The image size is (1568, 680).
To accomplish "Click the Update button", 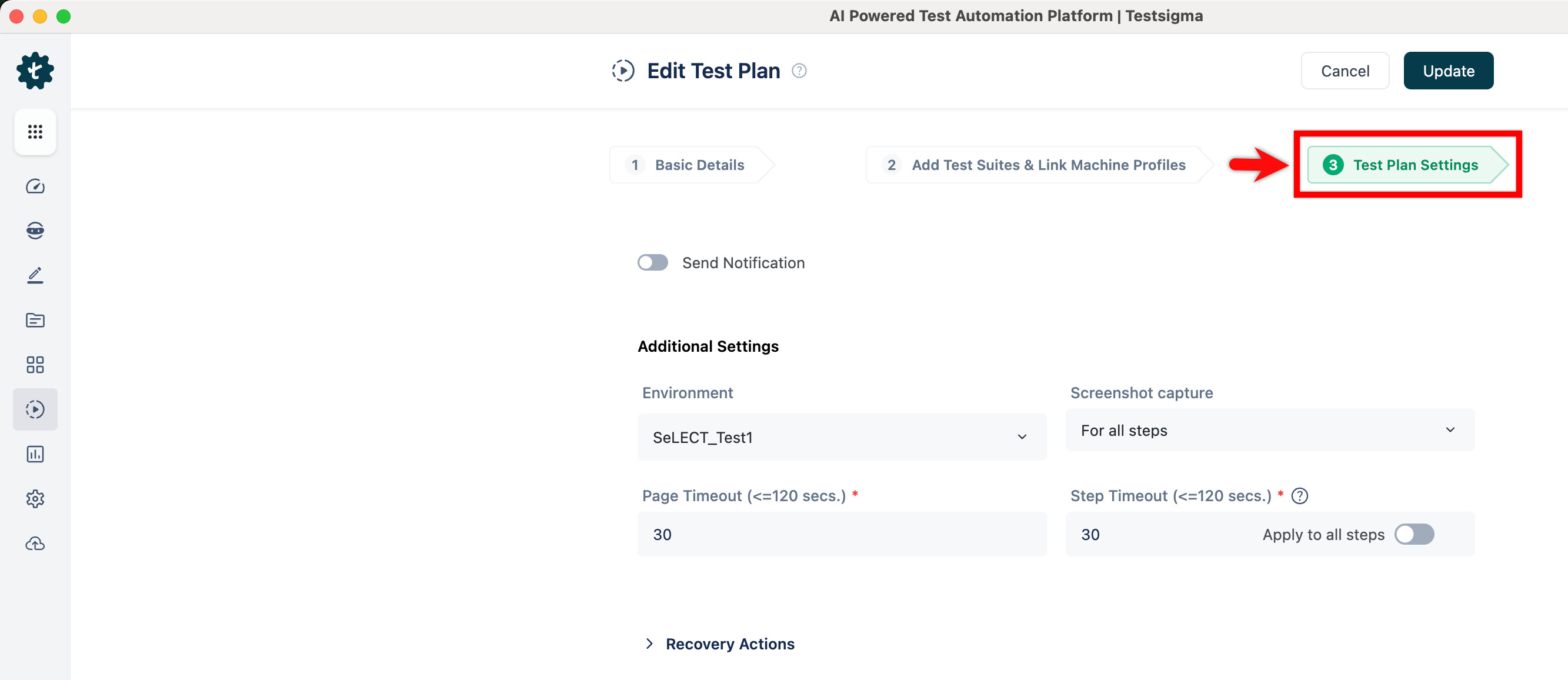I will (1448, 70).
